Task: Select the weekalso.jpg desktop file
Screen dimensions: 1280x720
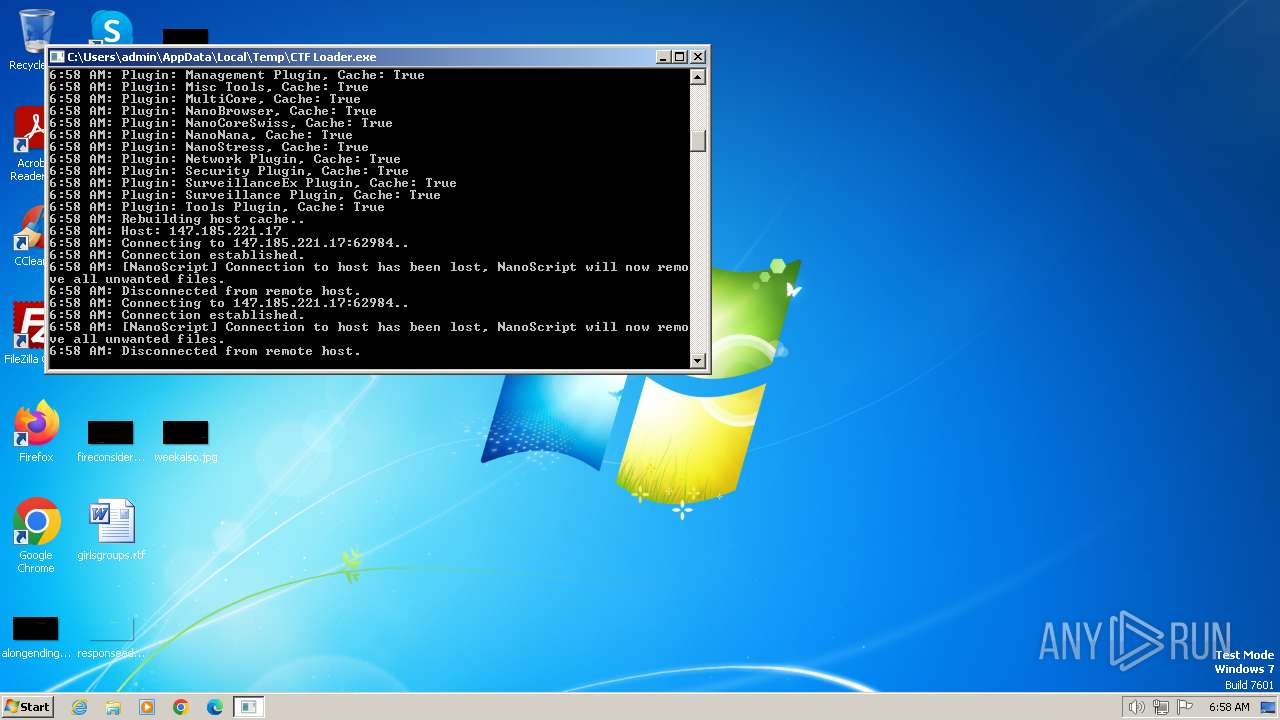Action: (x=186, y=441)
